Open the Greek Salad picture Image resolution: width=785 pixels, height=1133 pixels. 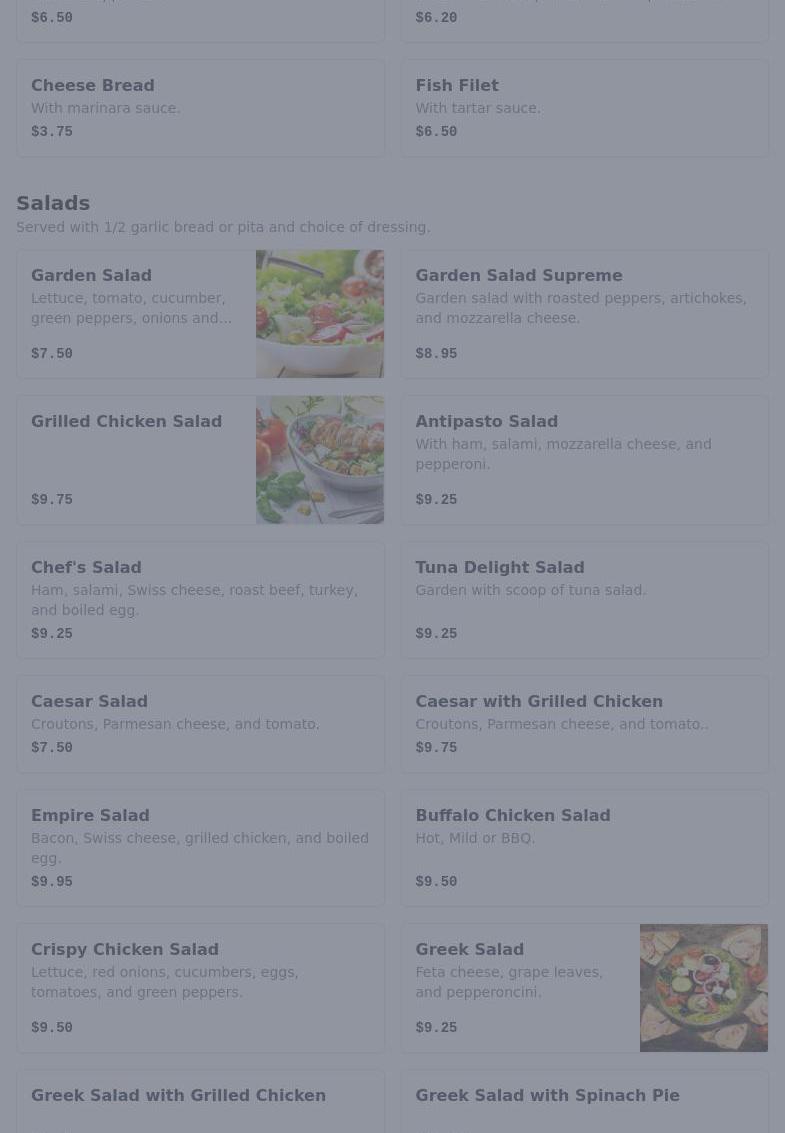(703, 988)
